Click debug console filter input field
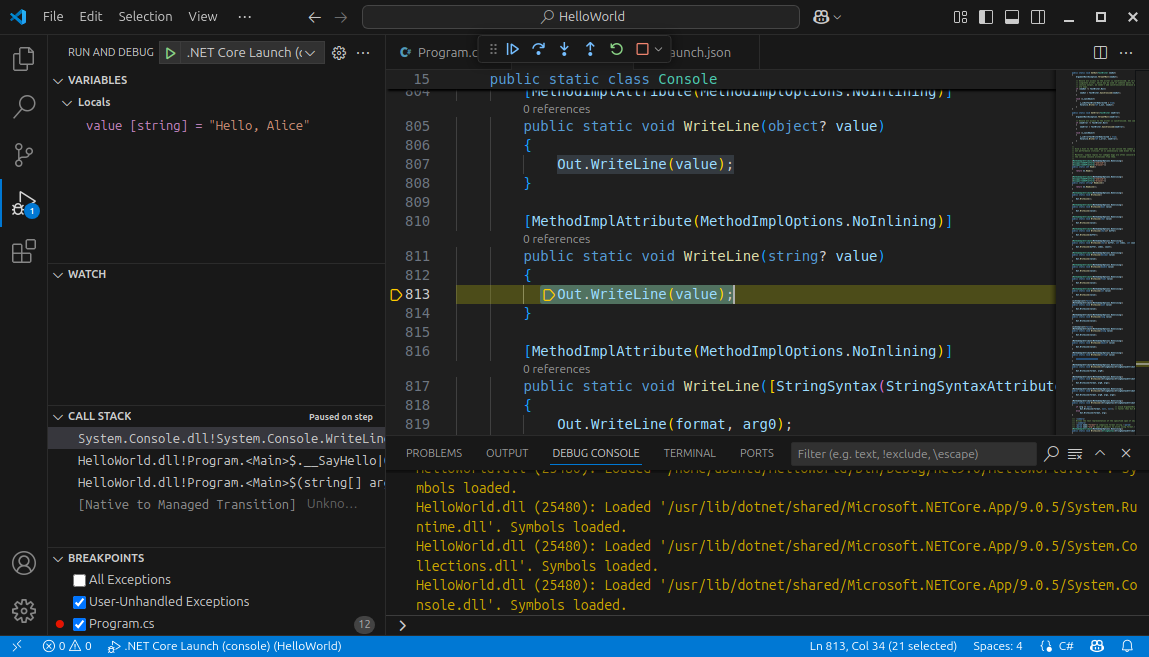 tap(913, 453)
